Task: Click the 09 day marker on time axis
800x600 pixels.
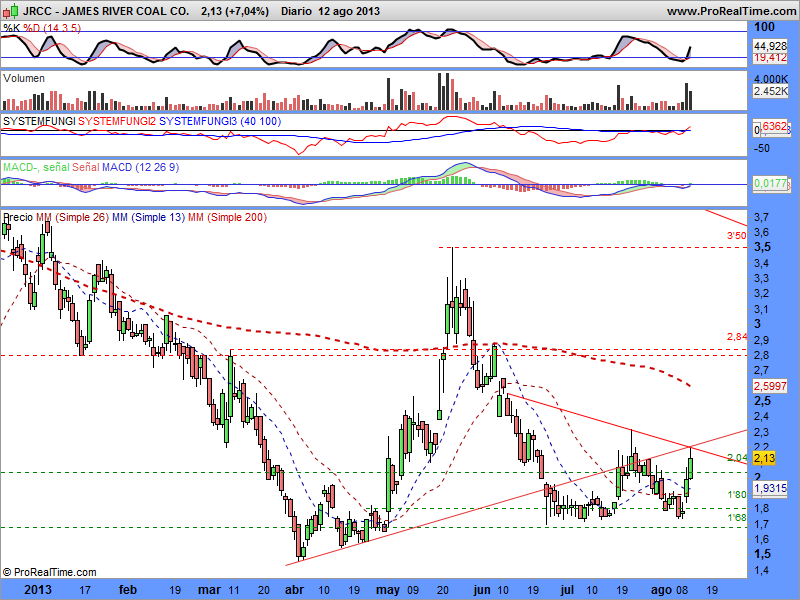Action: (x=413, y=590)
